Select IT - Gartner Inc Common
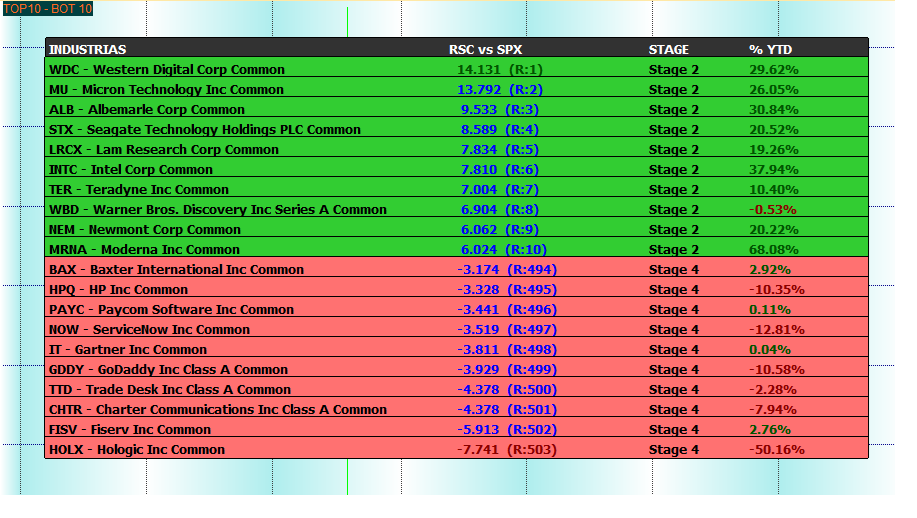917x518 pixels. (x=127, y=349)
